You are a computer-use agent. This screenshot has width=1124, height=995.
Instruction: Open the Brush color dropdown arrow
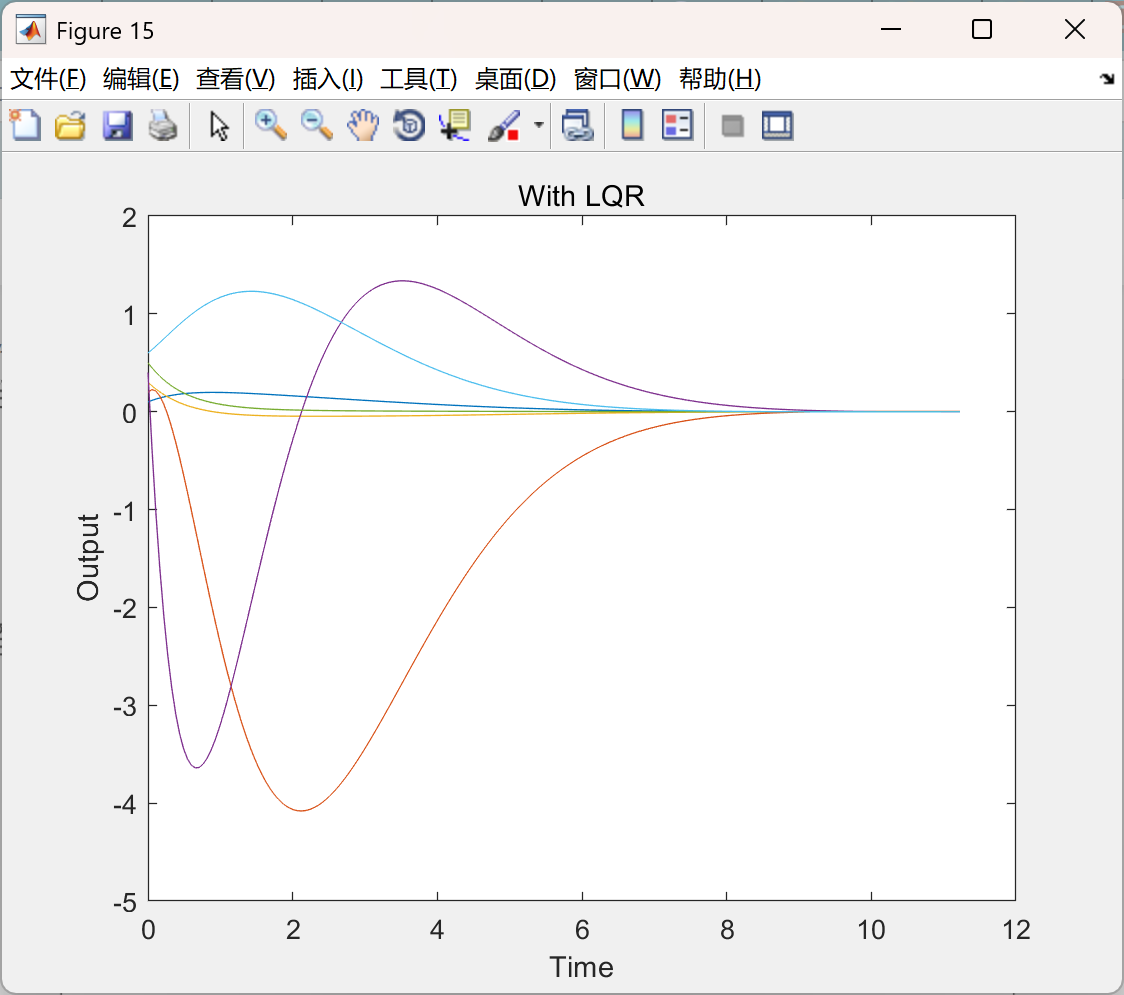point(539,125)
